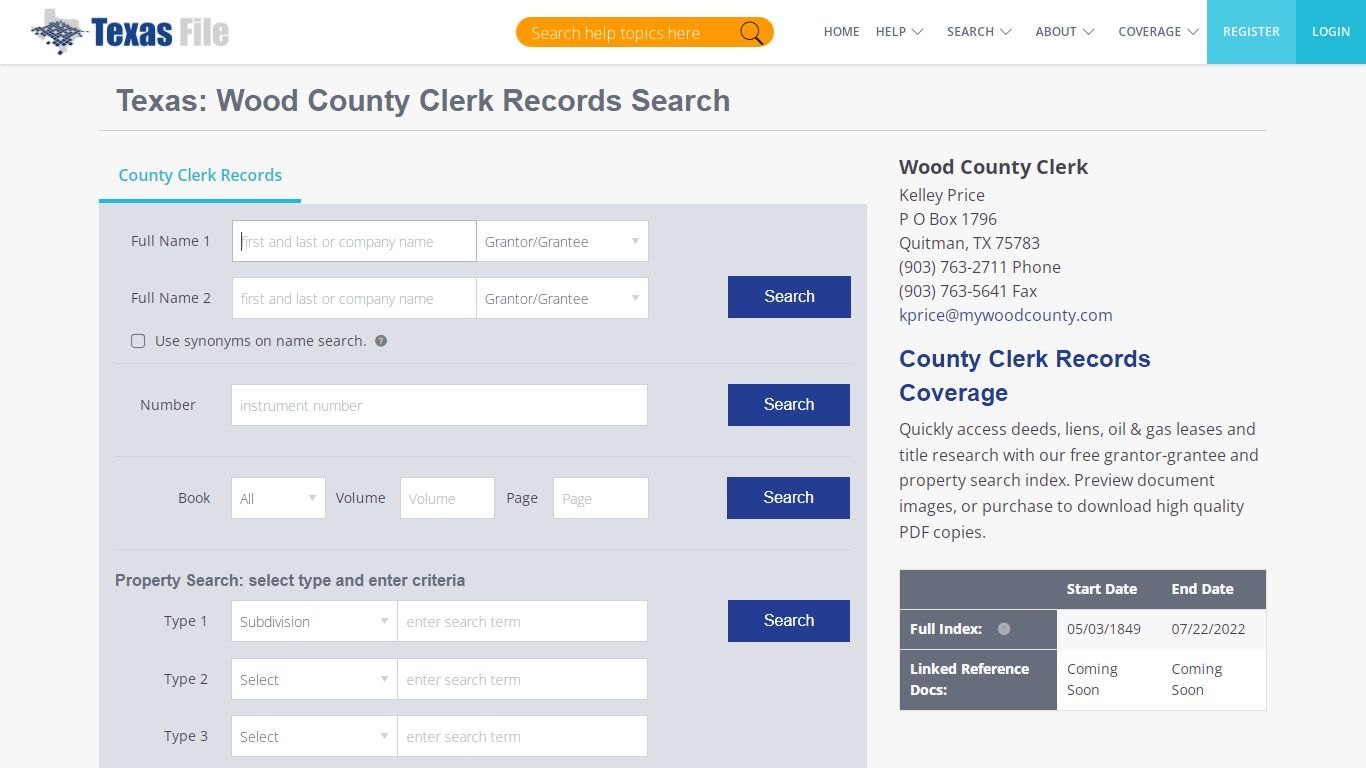The width and height of the screenshot is (1366, 768).
Task: Click the Full Index start date 05/03/1849
Action: (1105, 629)
